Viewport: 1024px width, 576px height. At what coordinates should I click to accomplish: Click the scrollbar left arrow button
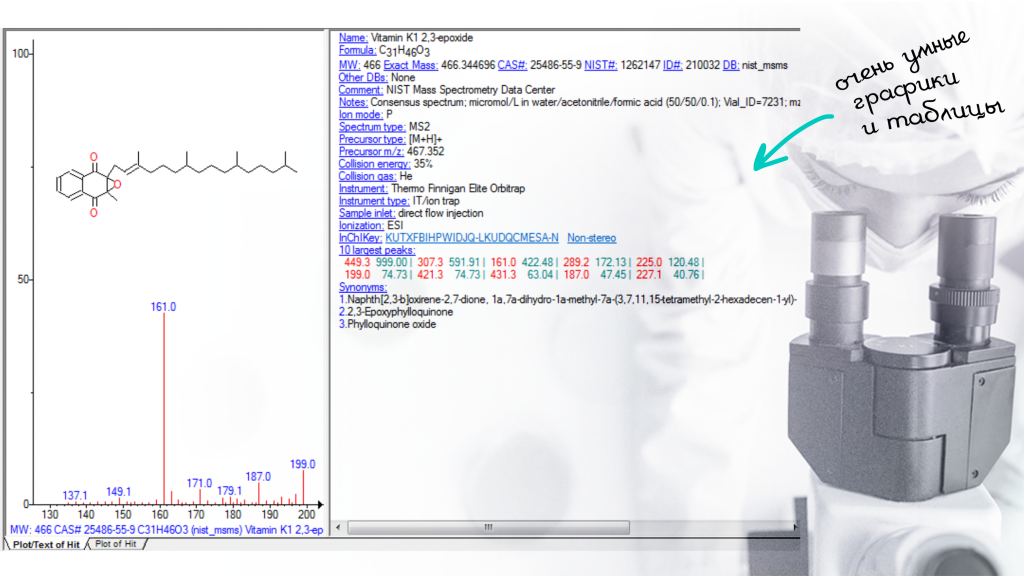coord(338,527)
